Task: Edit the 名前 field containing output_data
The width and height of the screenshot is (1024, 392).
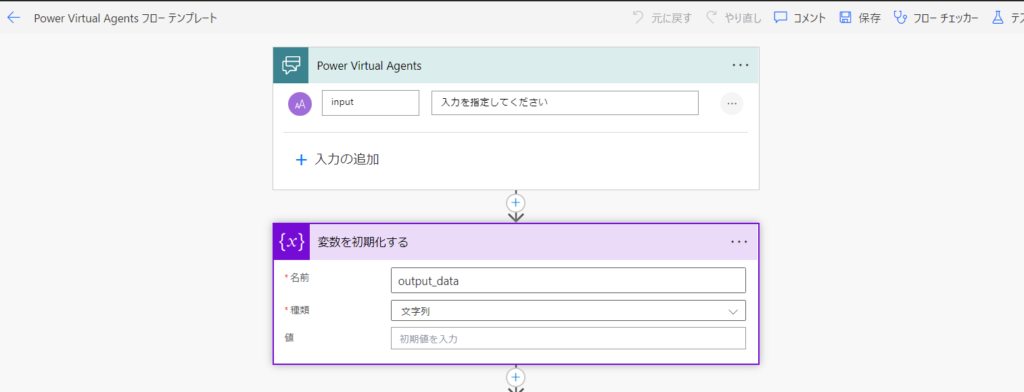Action: (x=568, y=280)
